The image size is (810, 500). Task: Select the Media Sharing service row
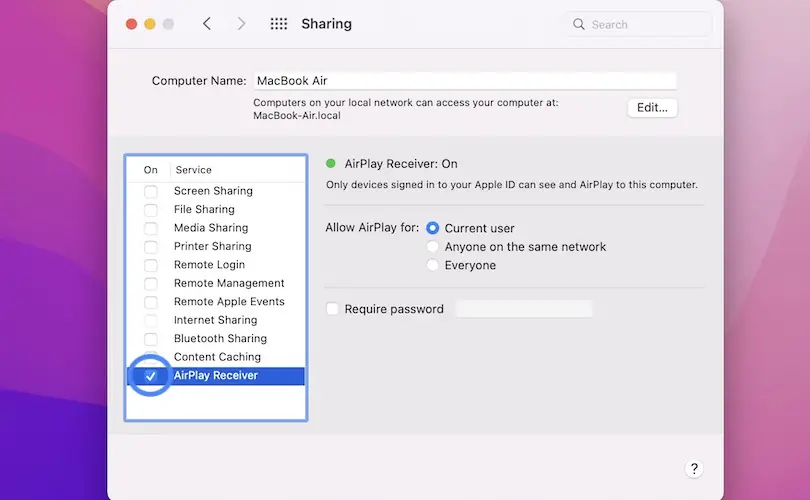211,228
